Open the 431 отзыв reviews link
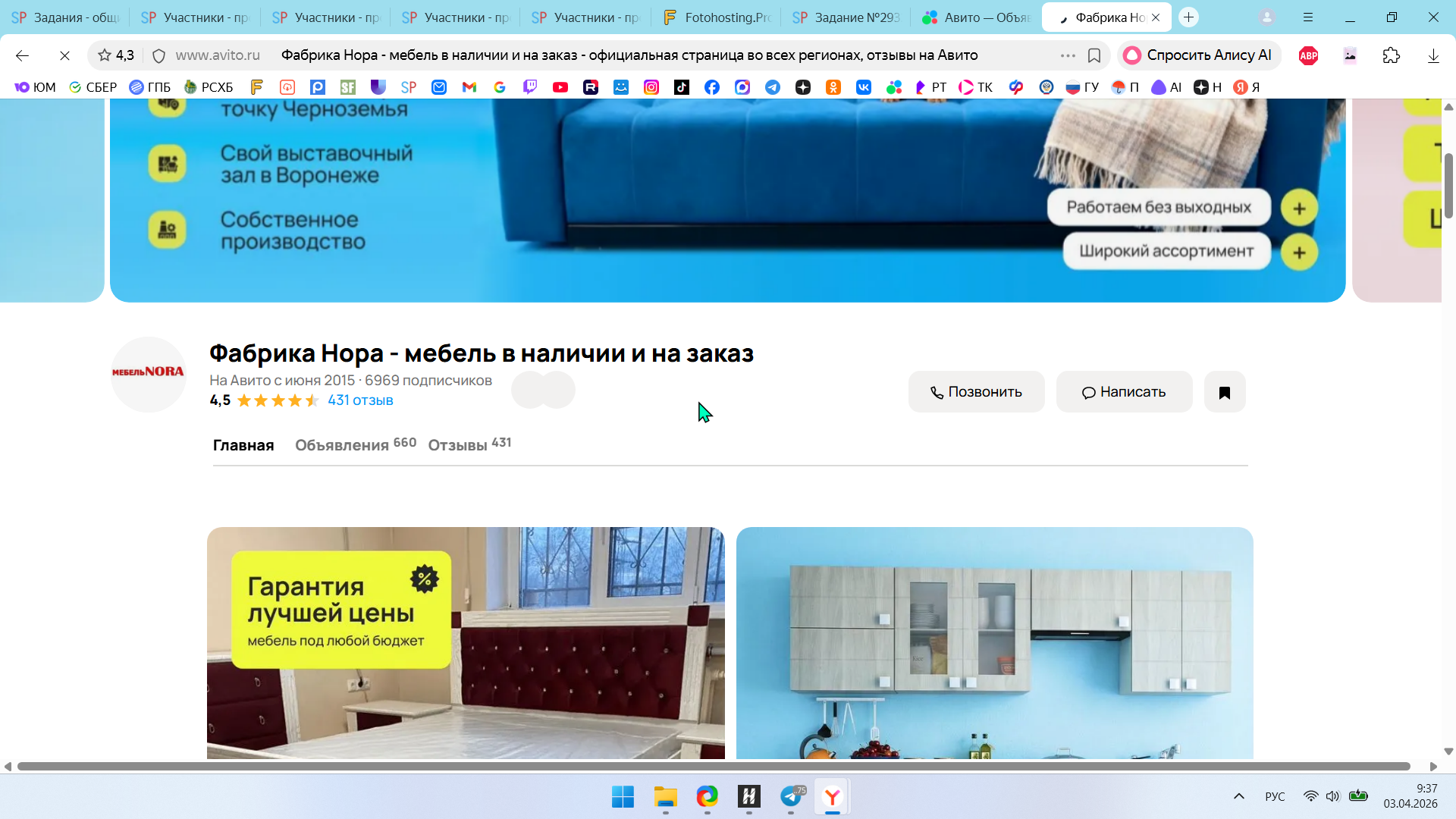This screenshot has width=1456, height=819. pyautogui.click(x=360, y=400)
